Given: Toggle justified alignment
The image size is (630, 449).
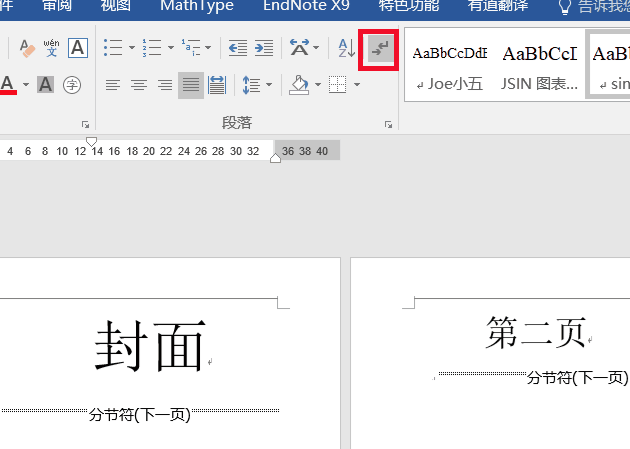Looking at the screenshot, I should tap(191, 85).
